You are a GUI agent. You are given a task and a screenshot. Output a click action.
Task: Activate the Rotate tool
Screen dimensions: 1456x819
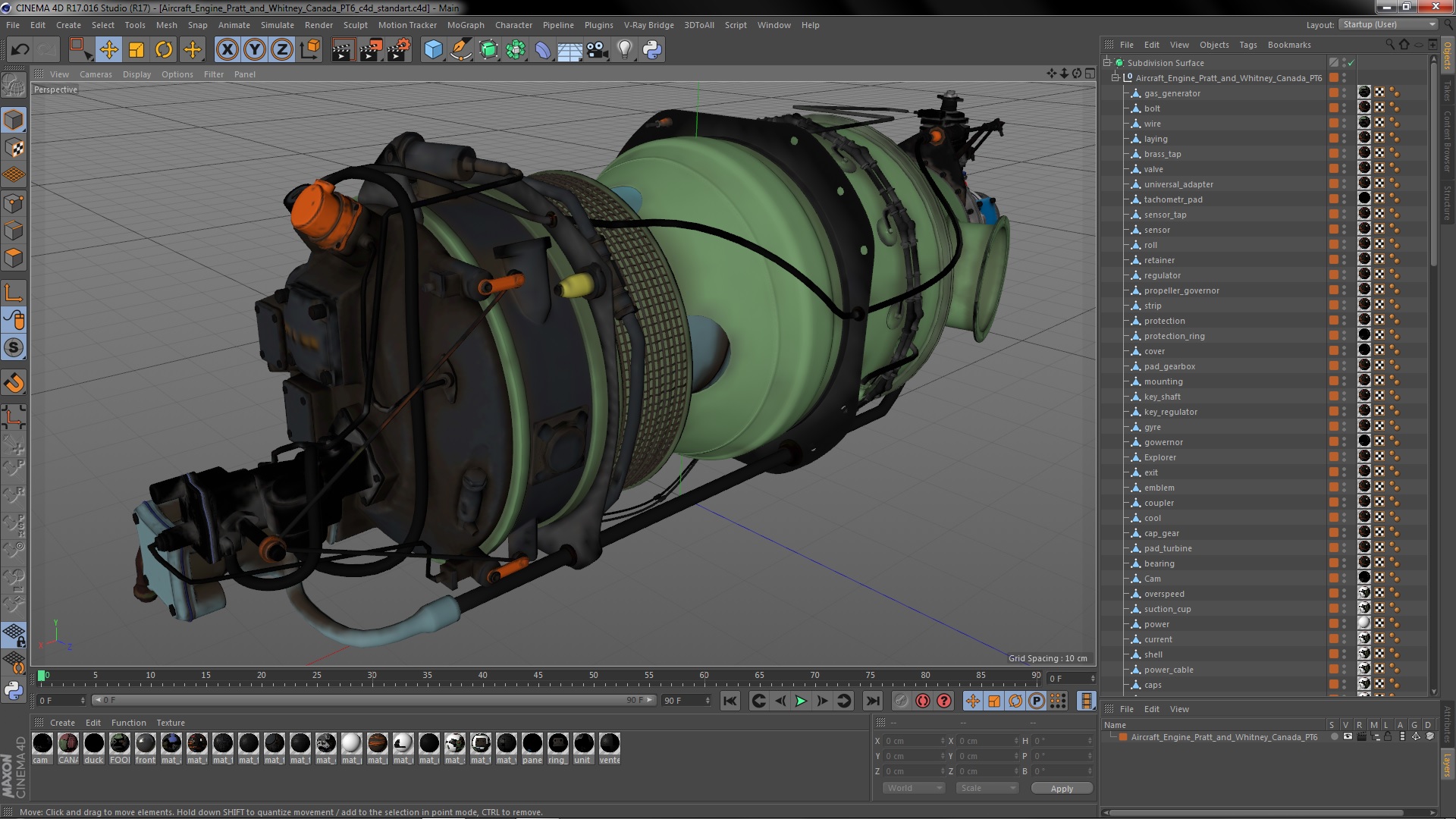[x=164, y=50]
